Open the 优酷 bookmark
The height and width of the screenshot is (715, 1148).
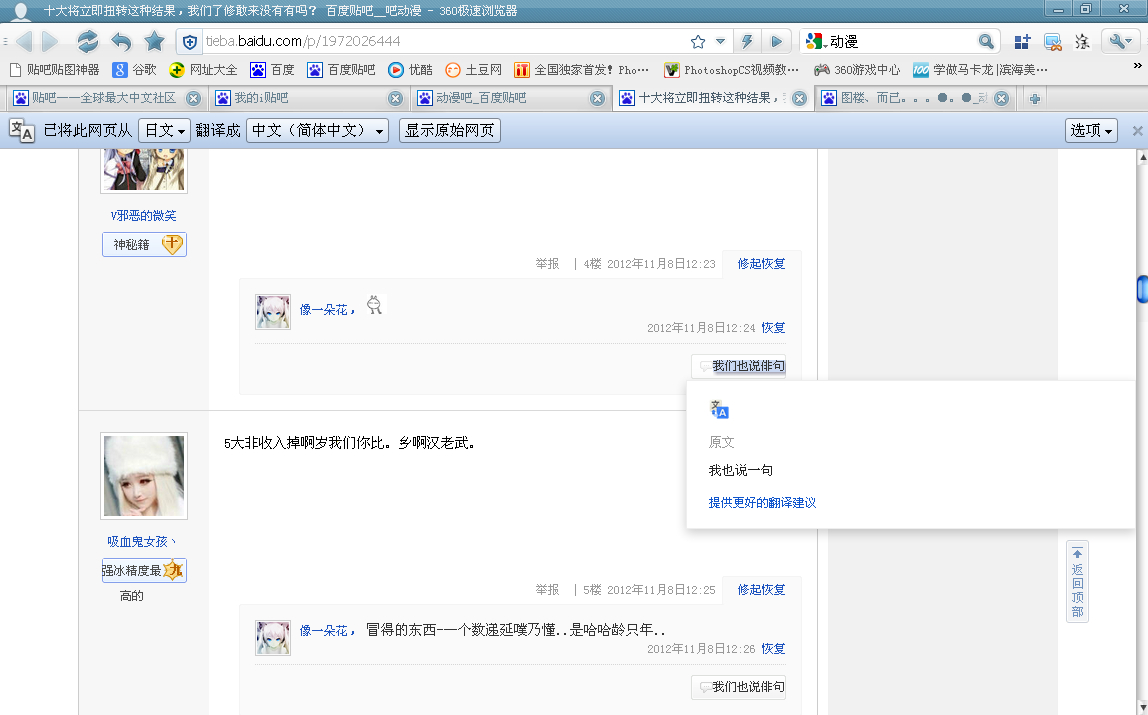coord(410,70)
